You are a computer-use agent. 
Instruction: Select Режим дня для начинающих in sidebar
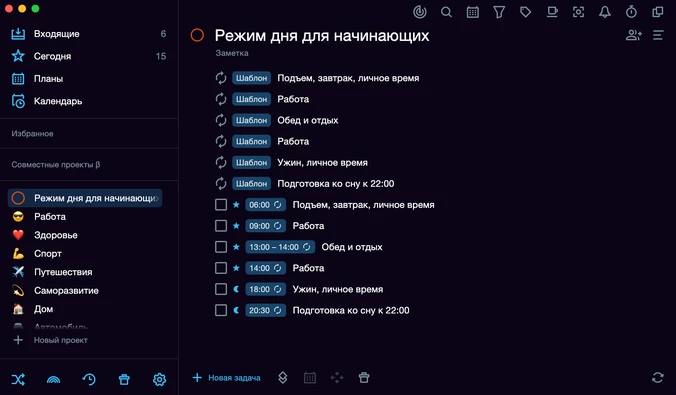(85, 198)
